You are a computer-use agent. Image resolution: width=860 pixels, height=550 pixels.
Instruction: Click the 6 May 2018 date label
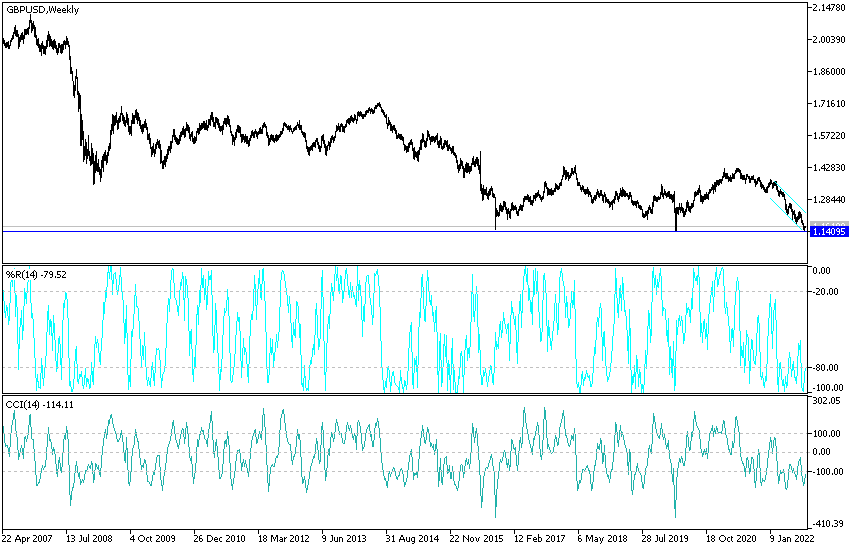[602, 538]
